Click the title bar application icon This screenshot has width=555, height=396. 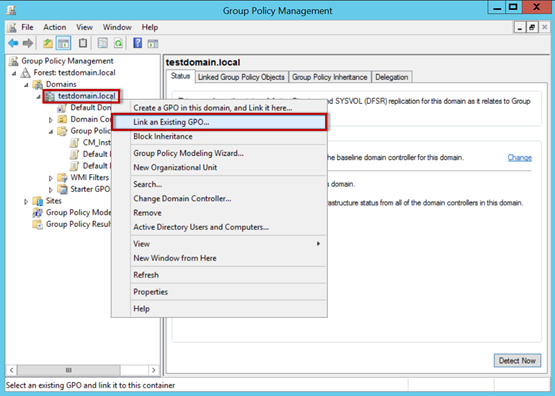click(x=11, y=10)
